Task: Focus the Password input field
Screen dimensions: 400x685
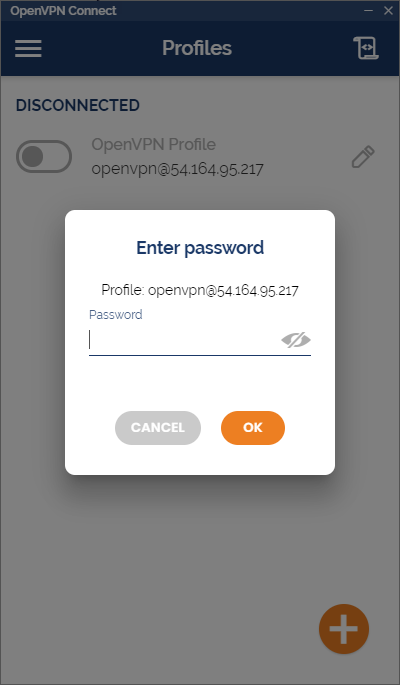Action: pos(184,340)
